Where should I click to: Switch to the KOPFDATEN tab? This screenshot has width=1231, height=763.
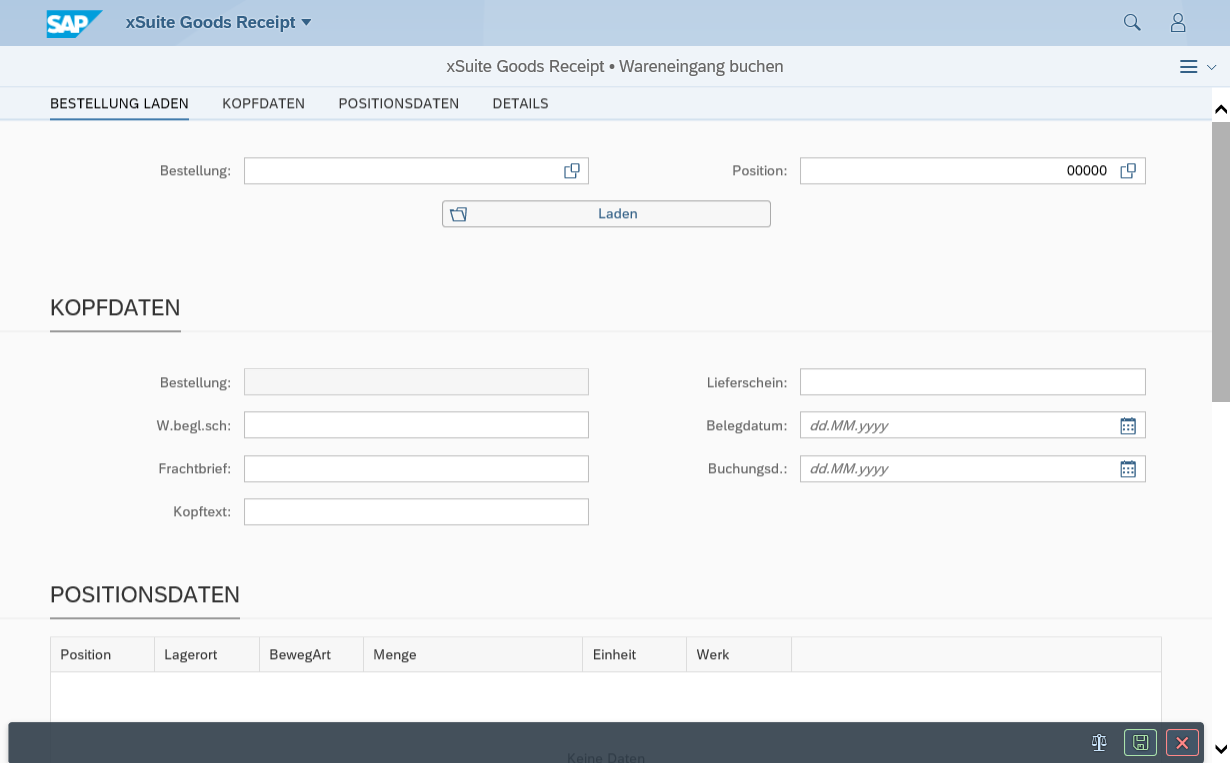[x=263, y=103]
